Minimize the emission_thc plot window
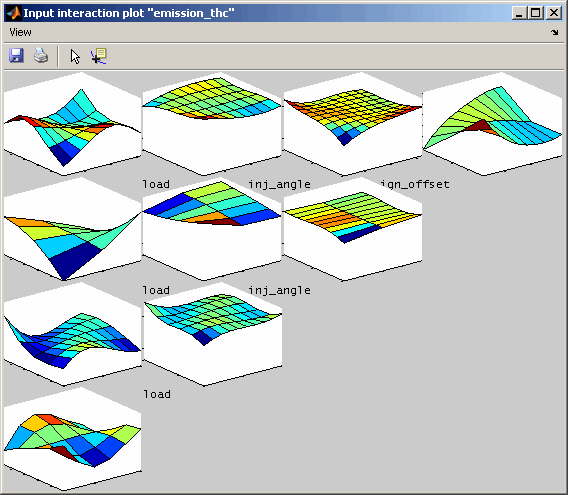Image resolution: width=568 pixels, height=495 pixels. coord(519,13)
